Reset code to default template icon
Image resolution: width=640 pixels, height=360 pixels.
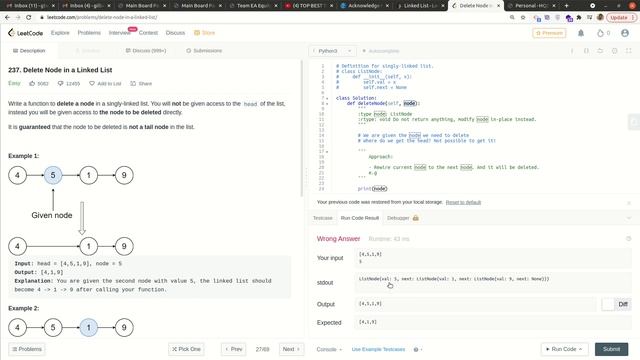click(x=600, y=51)
